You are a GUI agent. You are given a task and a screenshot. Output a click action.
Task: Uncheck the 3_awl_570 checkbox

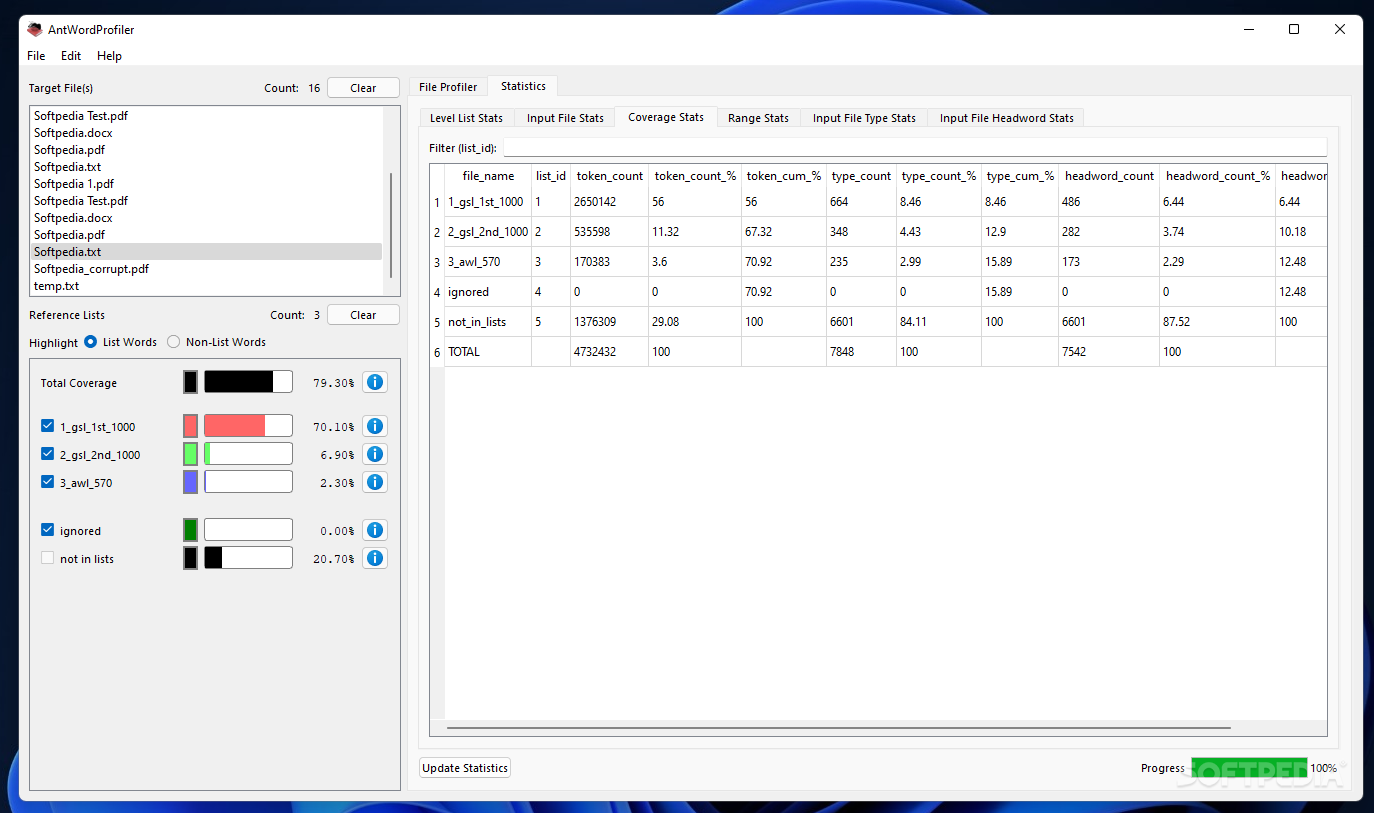(47, 482)
